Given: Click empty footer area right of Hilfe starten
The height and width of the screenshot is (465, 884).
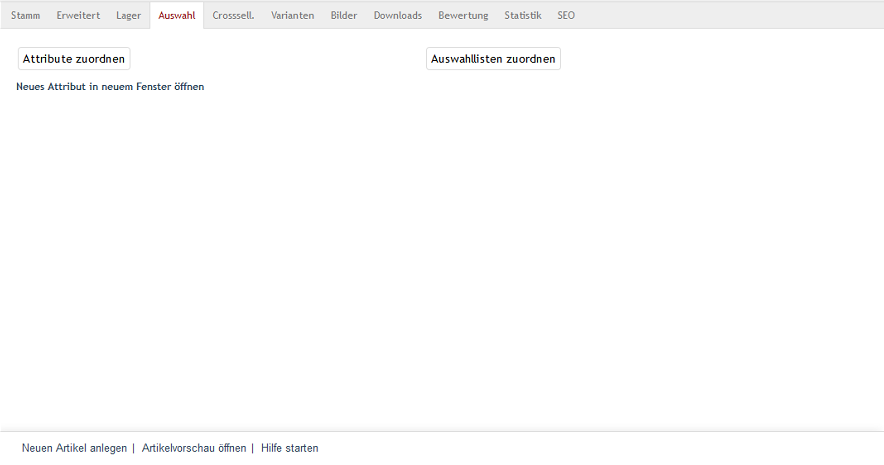Looking at the screenshot, I should 600,448.
